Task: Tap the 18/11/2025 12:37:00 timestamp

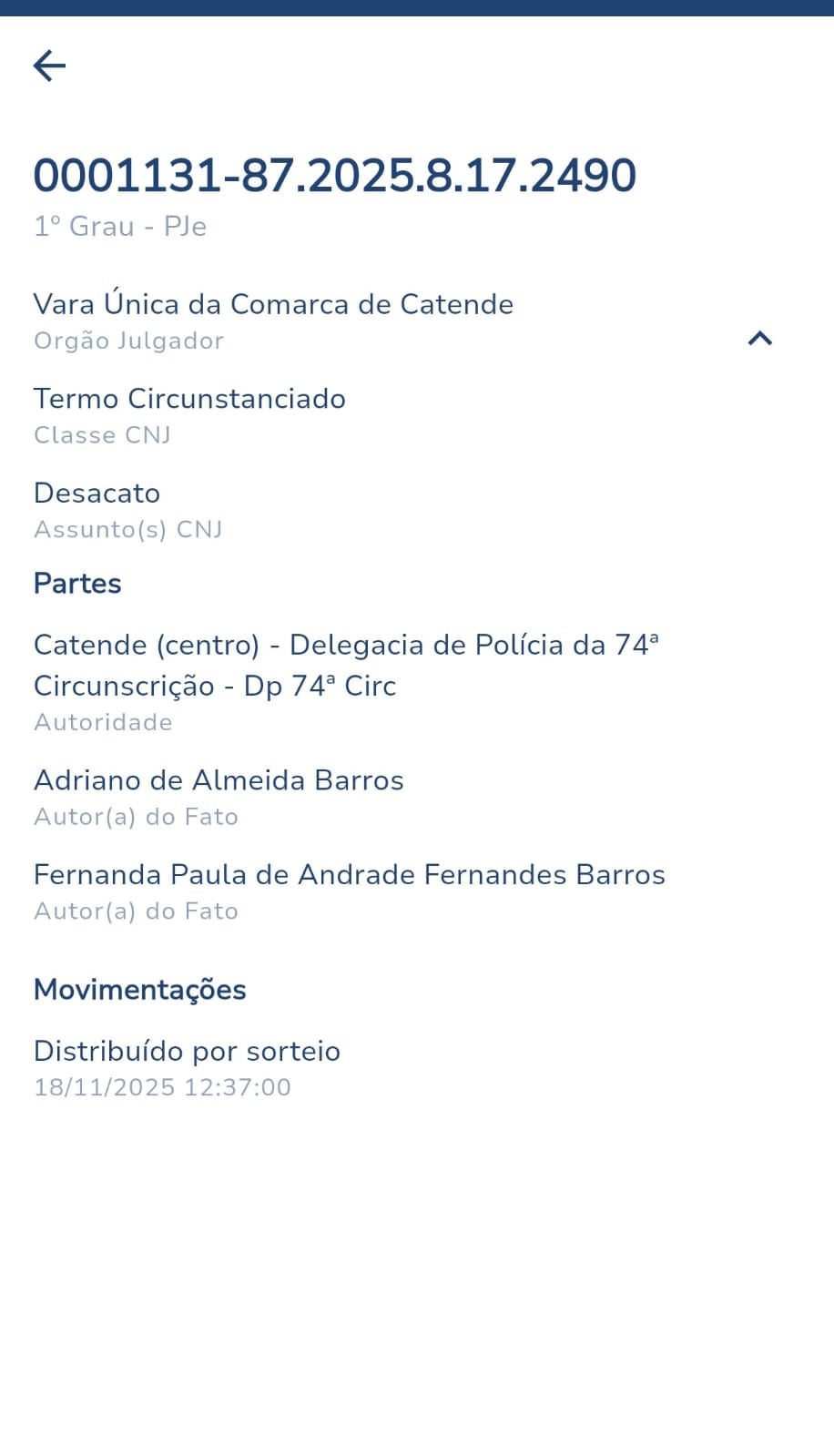Action: [x=162, y=1087]
